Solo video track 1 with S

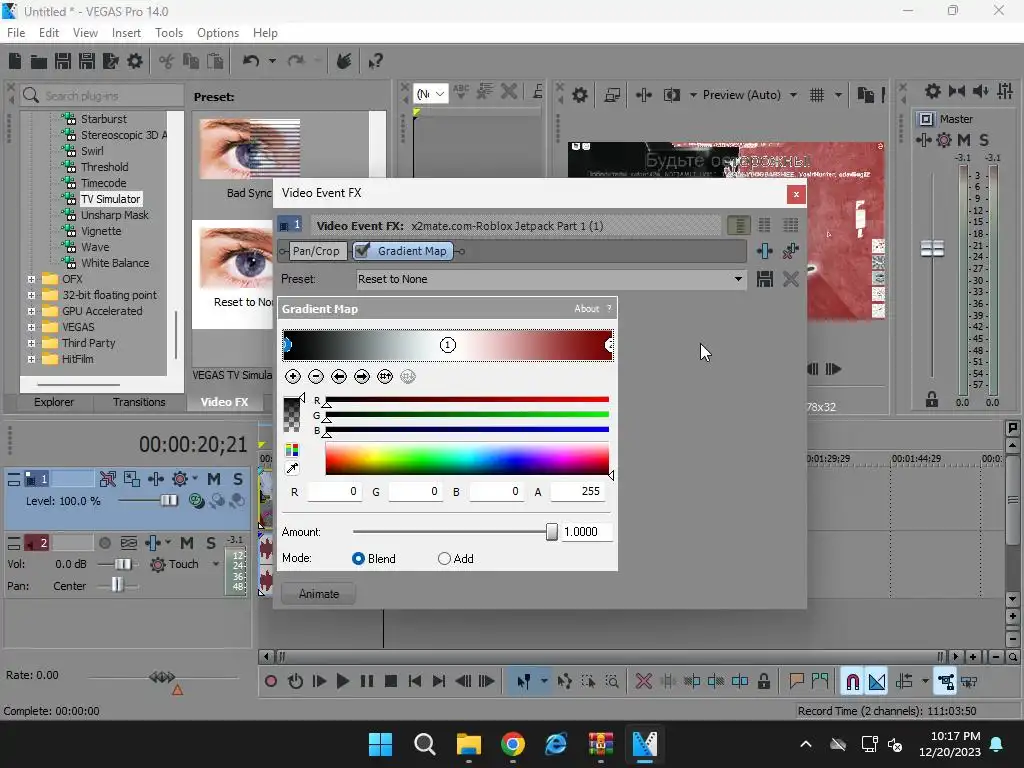[x=238, y=479]
